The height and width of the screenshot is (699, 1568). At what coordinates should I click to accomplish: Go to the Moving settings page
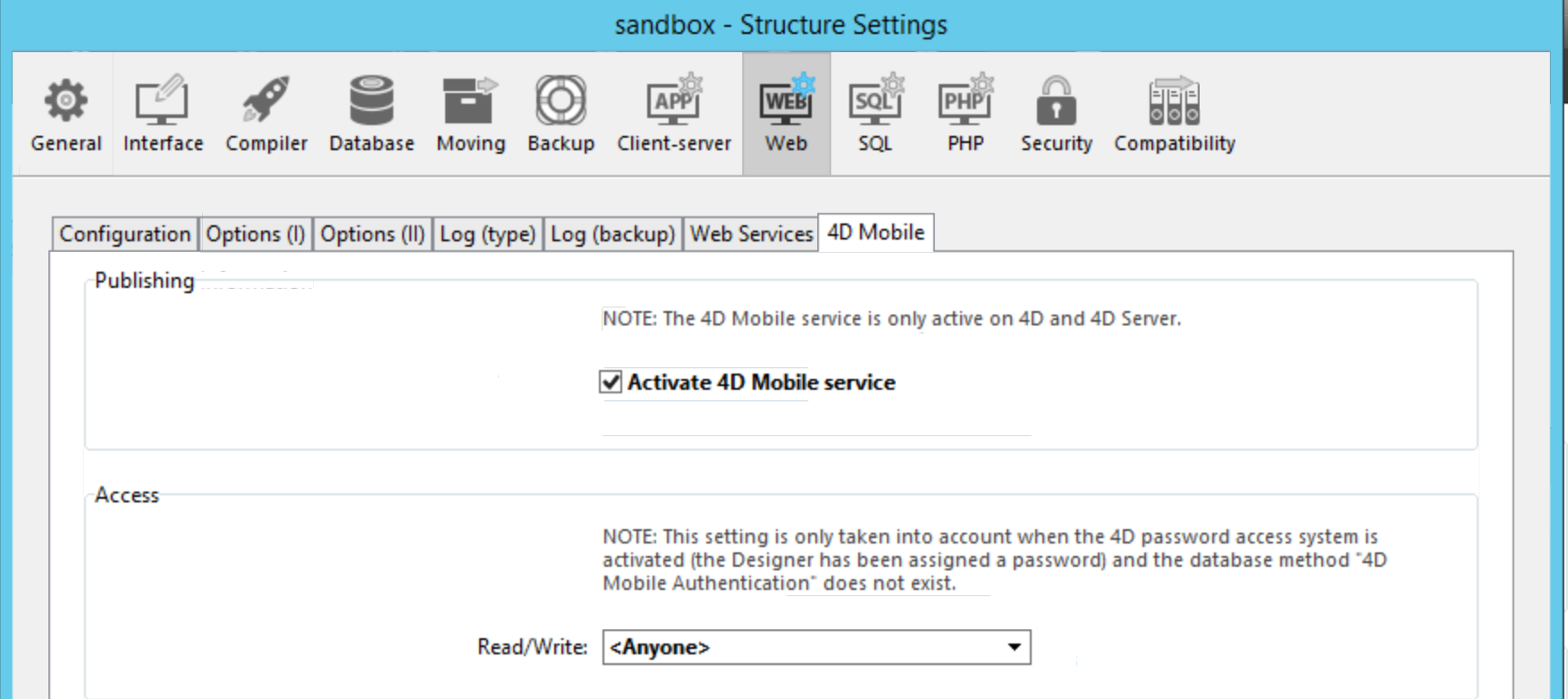coord(471,114)
